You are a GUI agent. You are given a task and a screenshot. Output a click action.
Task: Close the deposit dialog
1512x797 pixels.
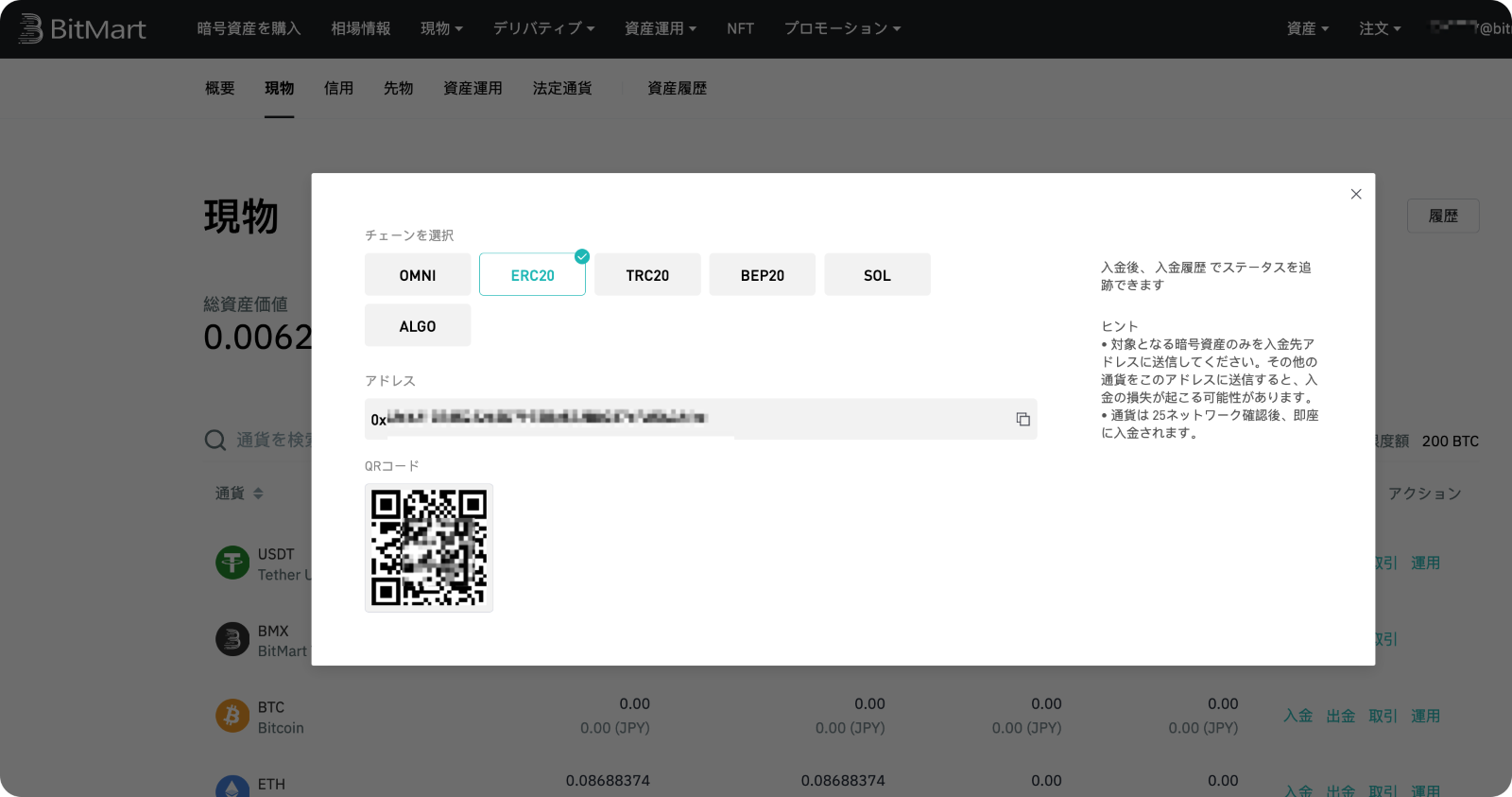1356,194
